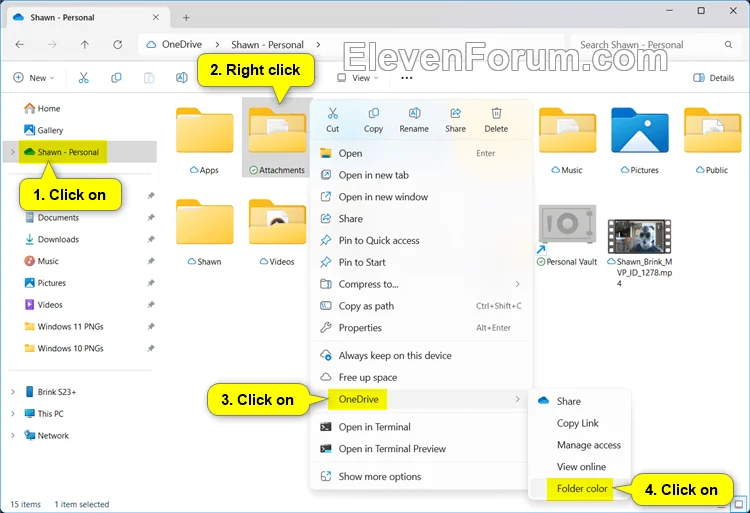
Task: Expand Compress to submenu arrow
Action: tap(518, 284)
